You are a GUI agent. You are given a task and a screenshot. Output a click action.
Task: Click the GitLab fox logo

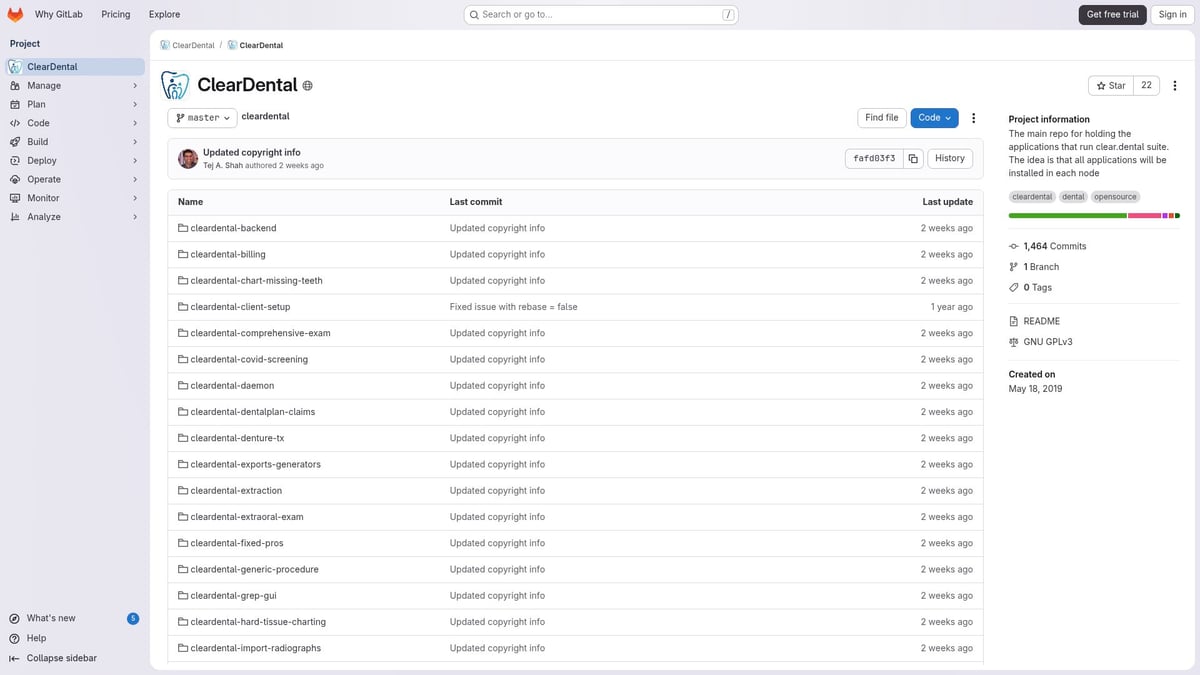click(x=15, y=14)
